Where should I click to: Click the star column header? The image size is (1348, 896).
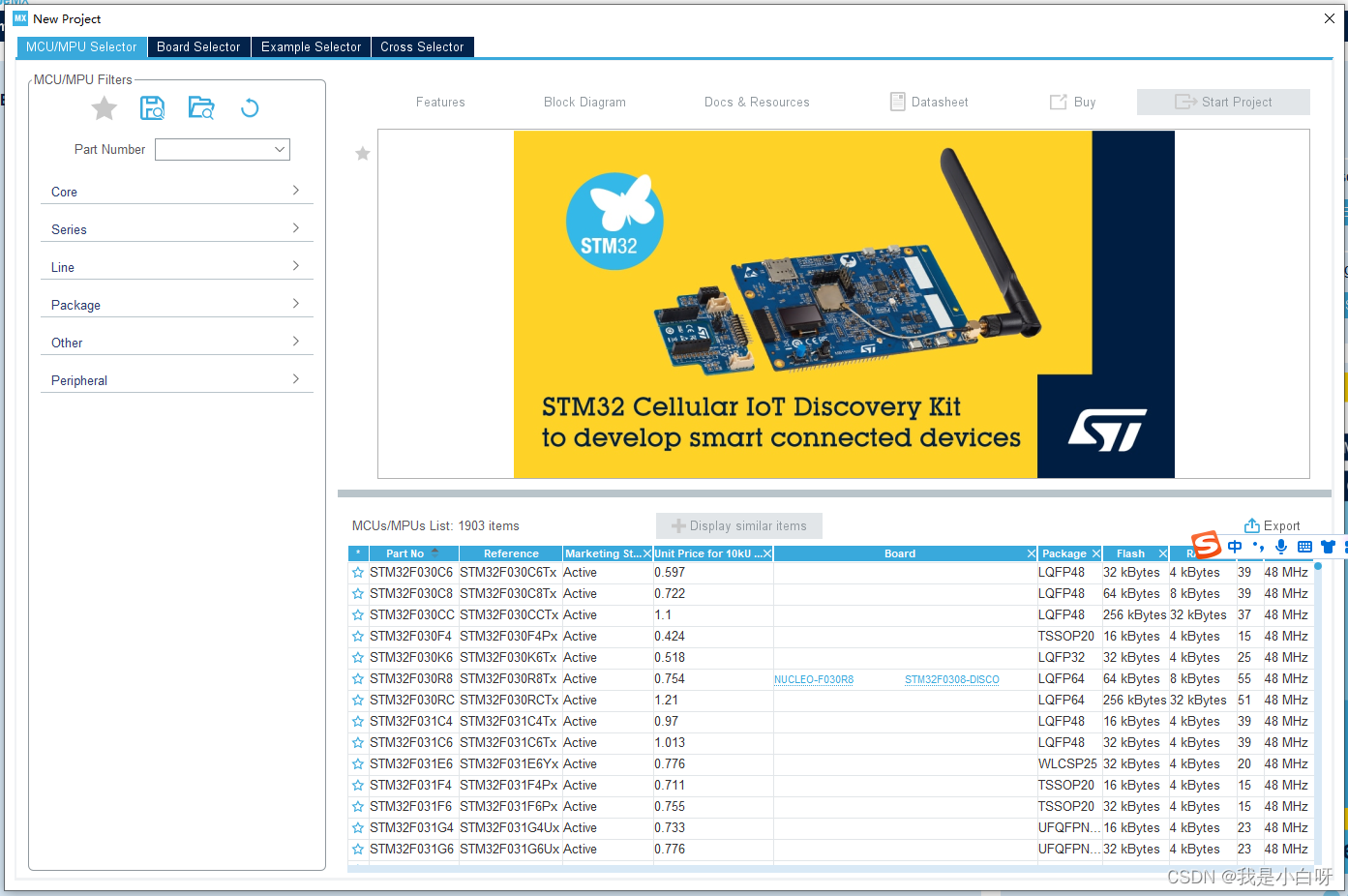click(358, 553)
